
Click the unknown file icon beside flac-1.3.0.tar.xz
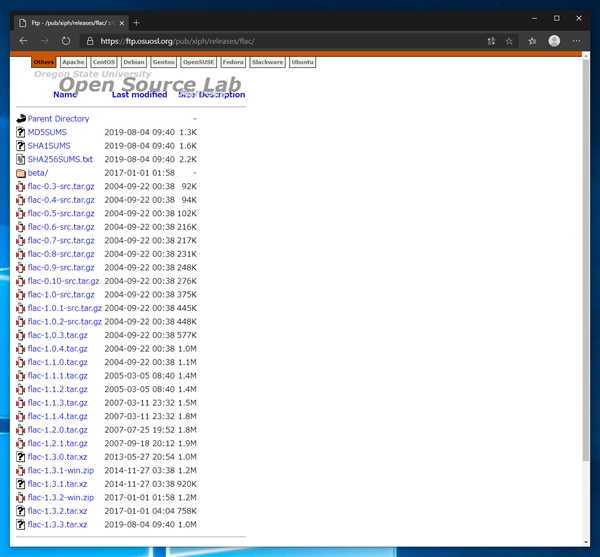(x=21, y=457)
